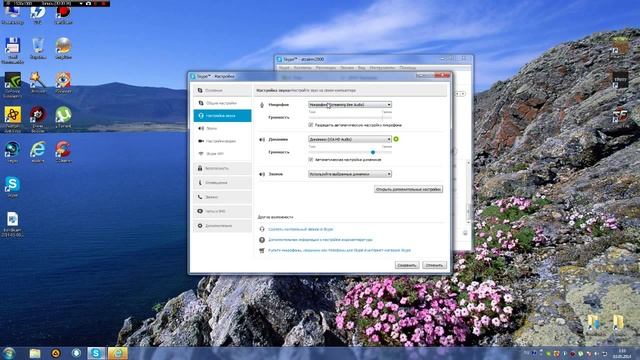The image size is (640, 360).
Task: Open Звонки menu in background Skype window
Action: pos(347,68)
